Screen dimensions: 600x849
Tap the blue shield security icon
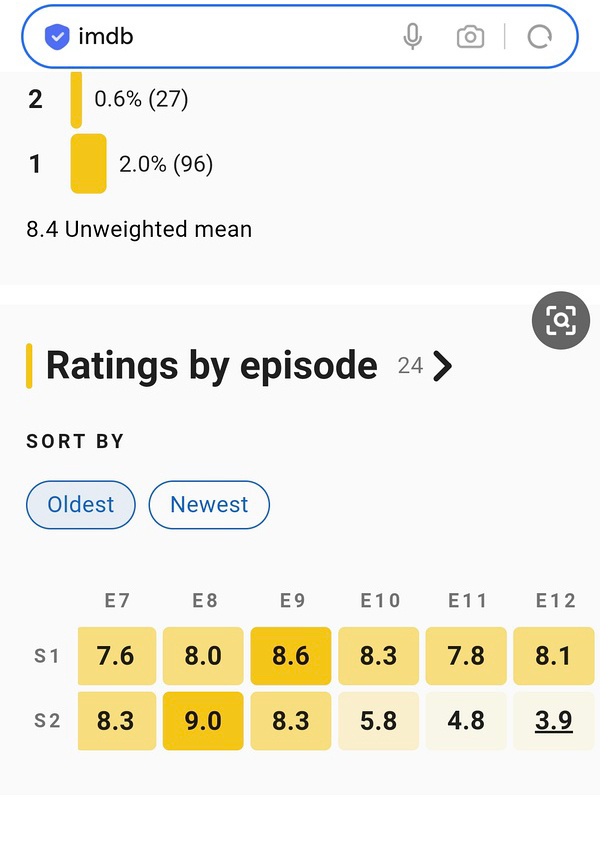tap(57, 37)
